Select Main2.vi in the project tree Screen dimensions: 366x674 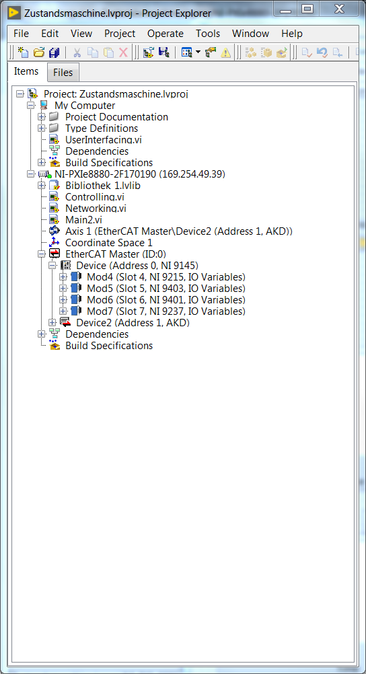click(x=83, y=220)
